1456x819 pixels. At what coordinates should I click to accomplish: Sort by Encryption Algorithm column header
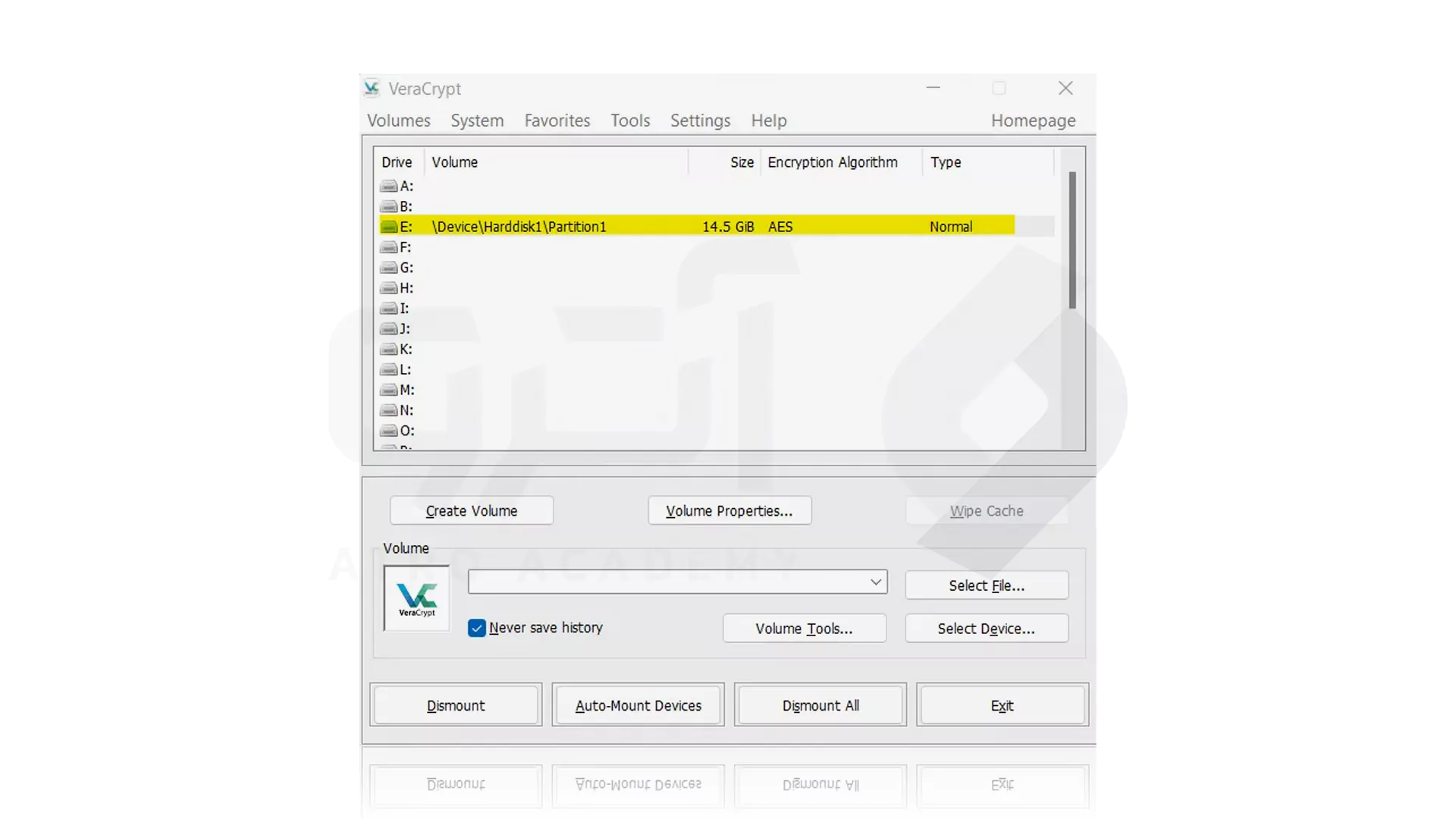[842, 162]
